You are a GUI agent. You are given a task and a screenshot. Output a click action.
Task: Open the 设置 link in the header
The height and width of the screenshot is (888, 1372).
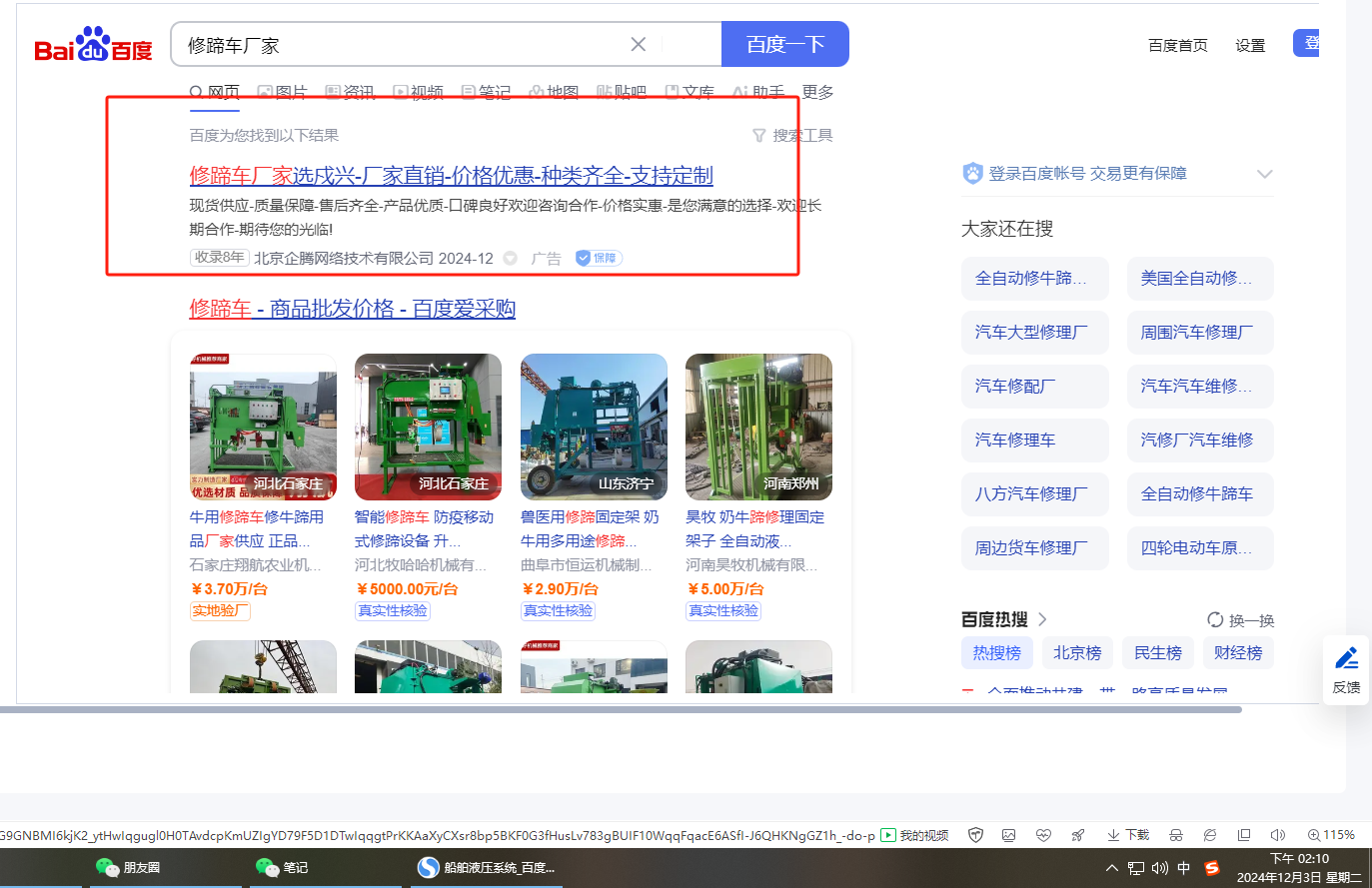pos(1250,45)
